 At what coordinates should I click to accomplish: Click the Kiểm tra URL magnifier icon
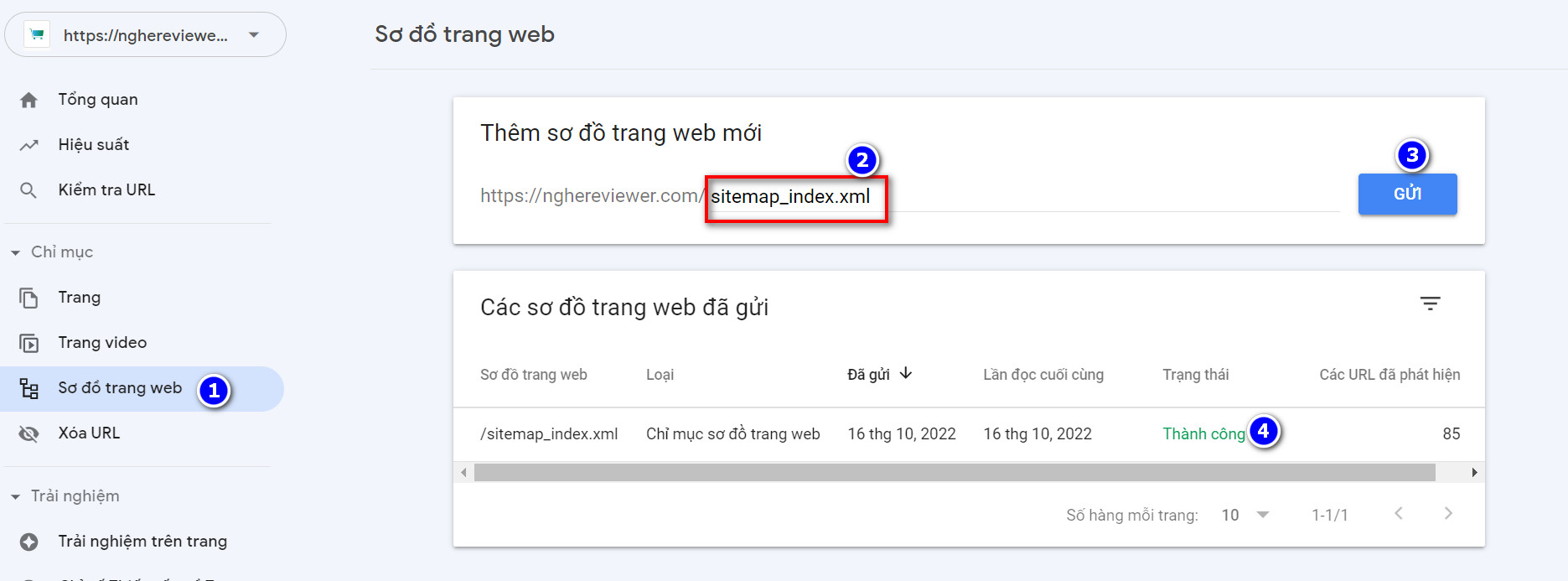(x=28, y=190)
